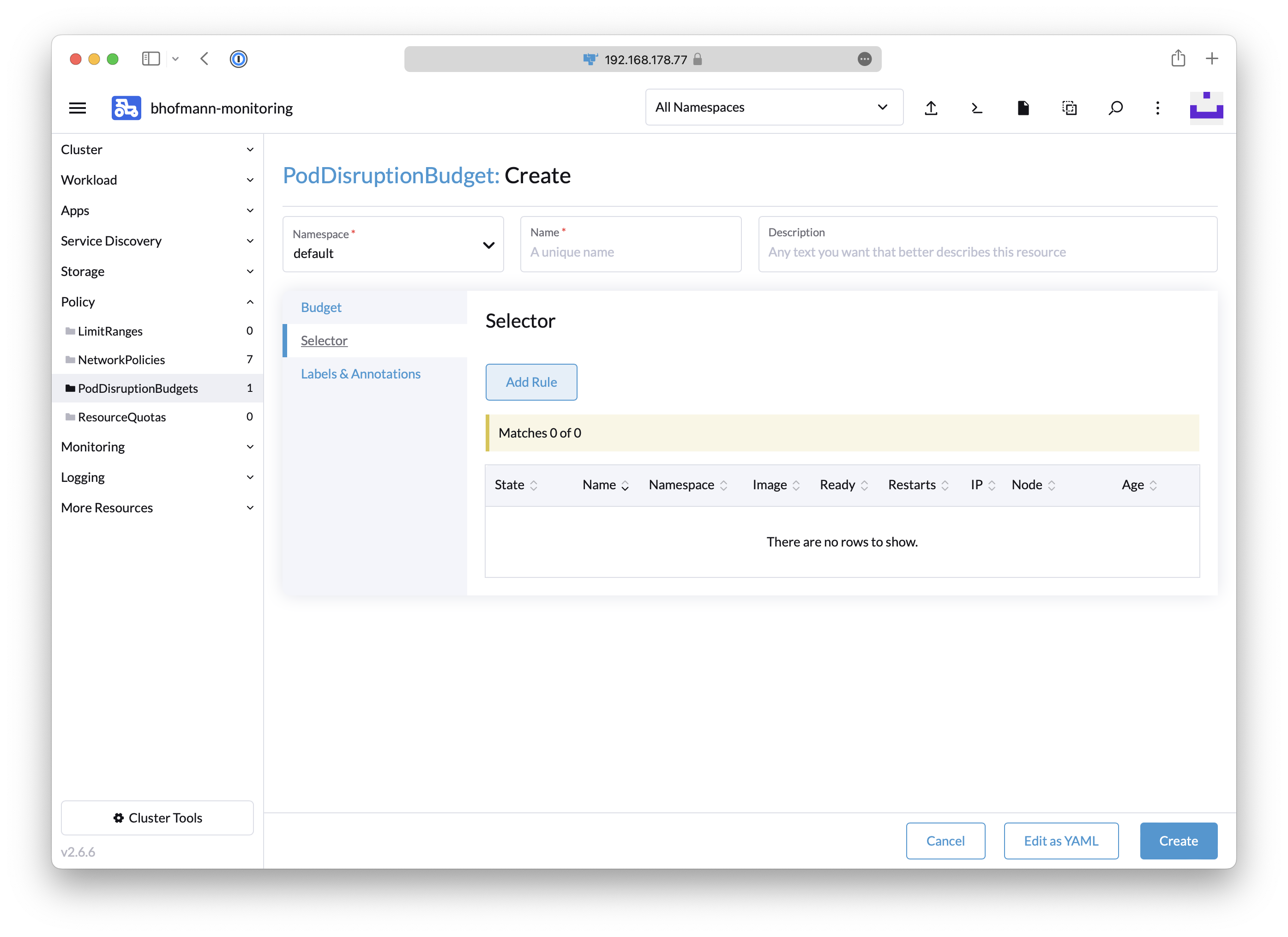1288x937 pixels.
Task: Click the Create button
Action: pyautogui.click(x=1179, y=841)
